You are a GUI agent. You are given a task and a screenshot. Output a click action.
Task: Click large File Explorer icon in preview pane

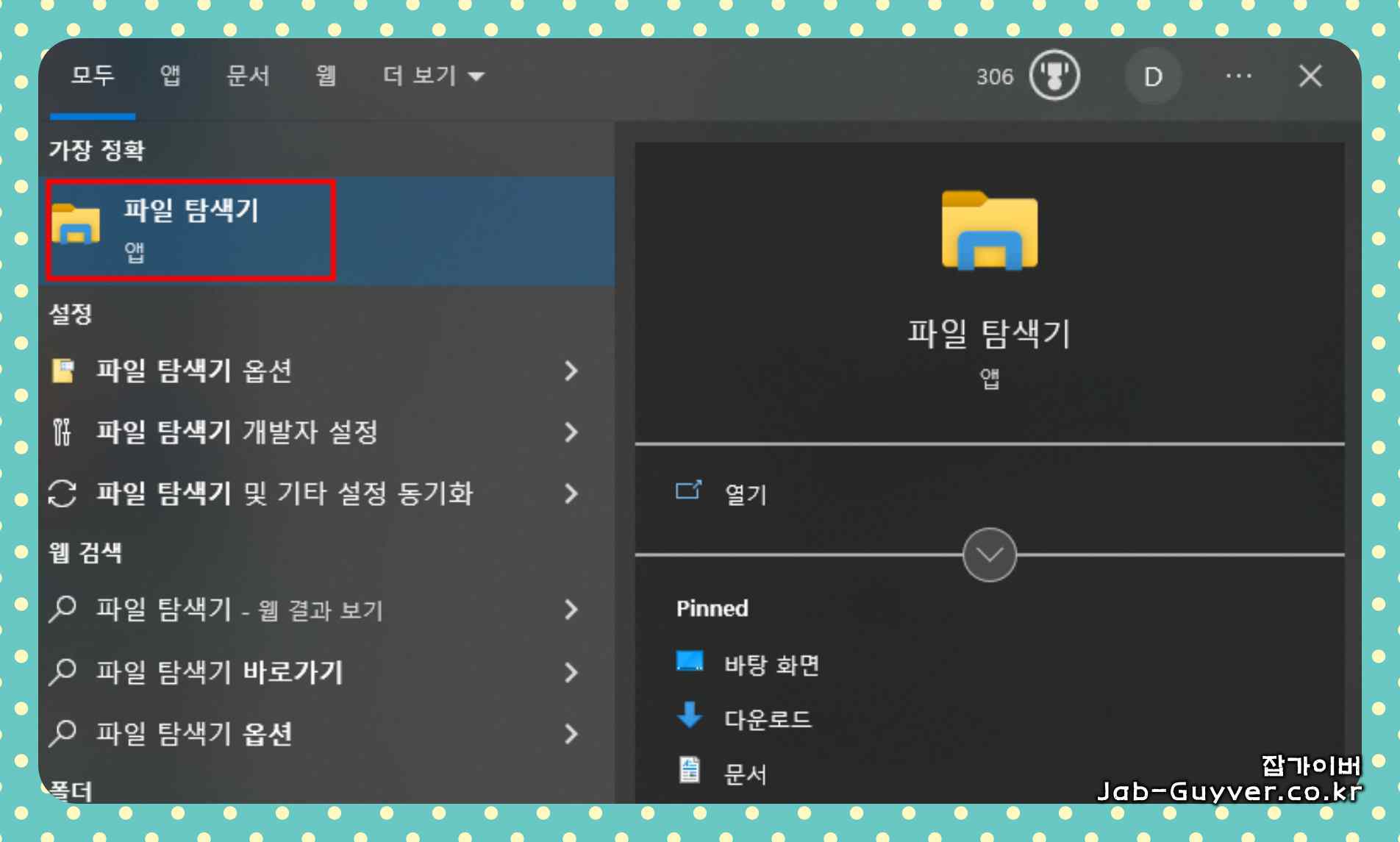pos(989,230)
